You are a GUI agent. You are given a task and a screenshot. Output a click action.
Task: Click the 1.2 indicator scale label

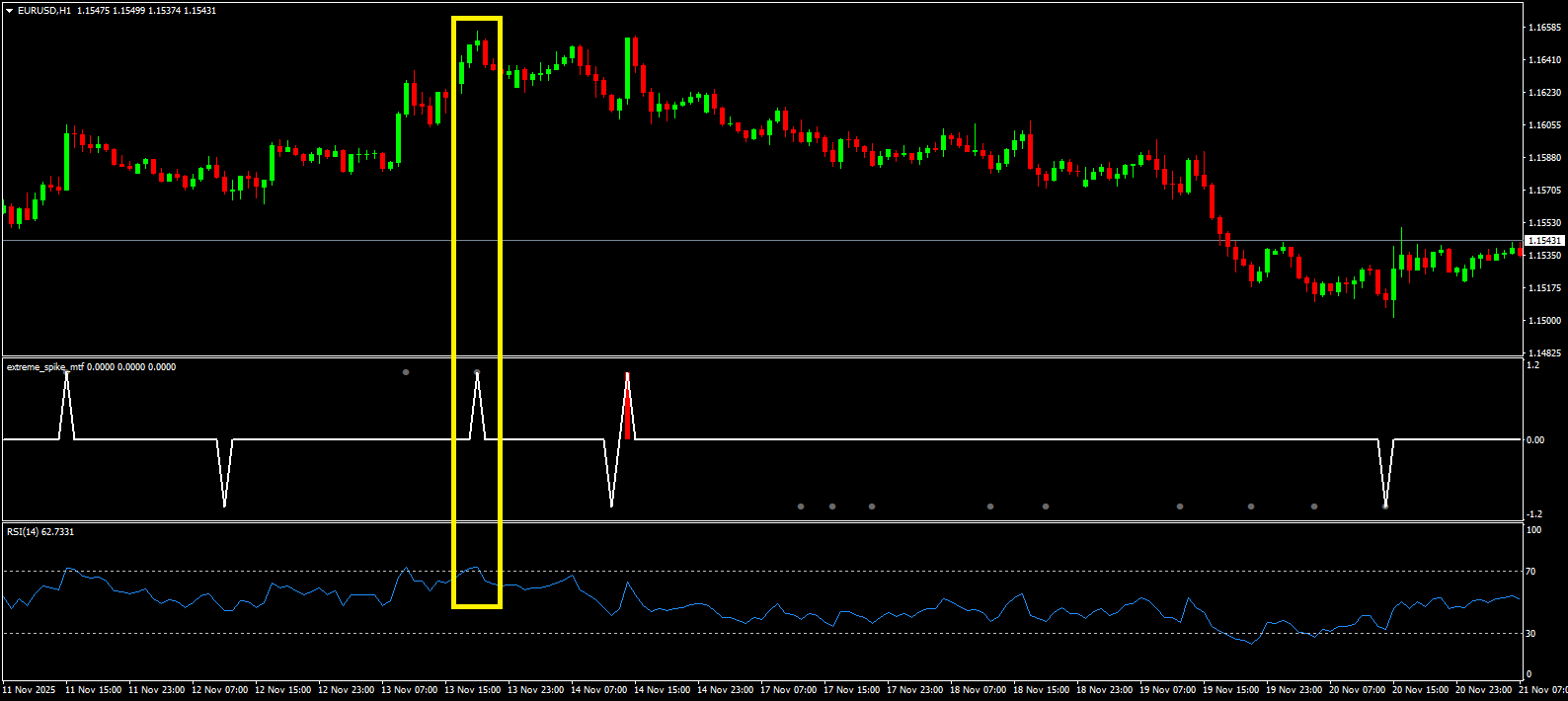1532,366
